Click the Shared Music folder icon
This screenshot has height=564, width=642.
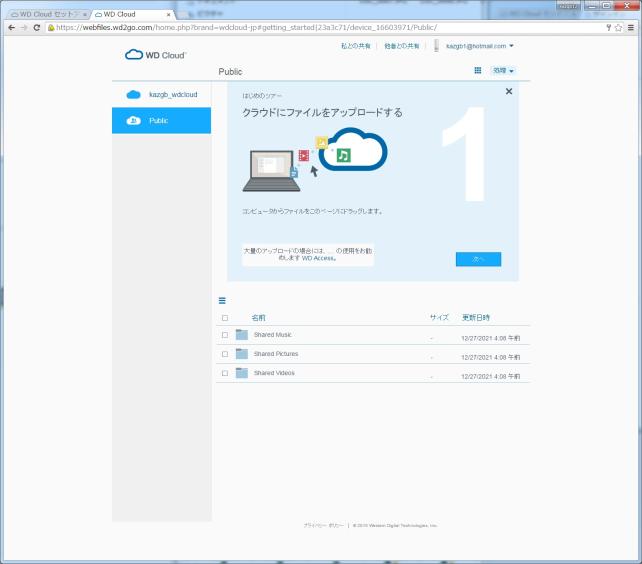tap(242, 335)
